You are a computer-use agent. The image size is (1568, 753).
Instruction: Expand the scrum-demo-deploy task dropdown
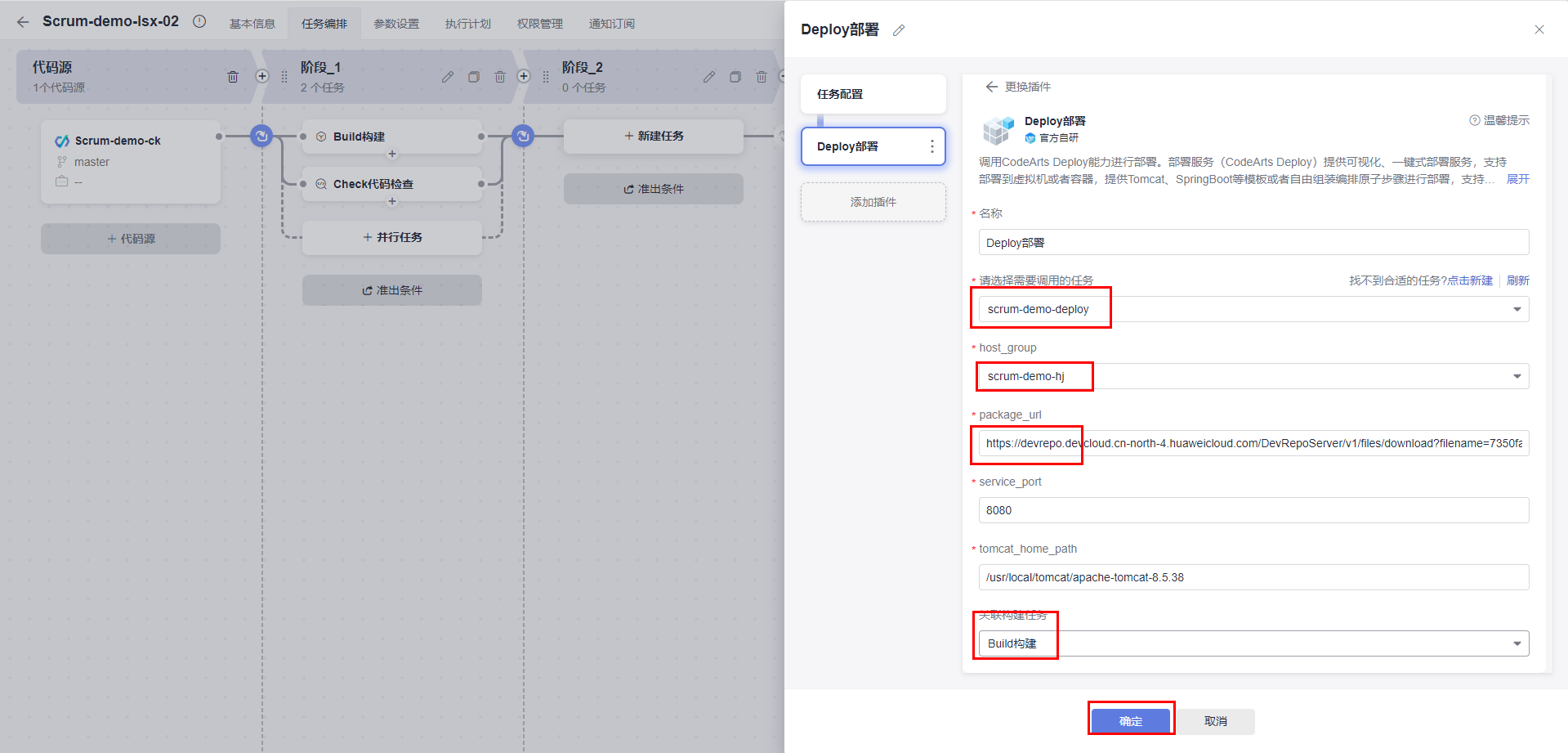click(1253, 309)
